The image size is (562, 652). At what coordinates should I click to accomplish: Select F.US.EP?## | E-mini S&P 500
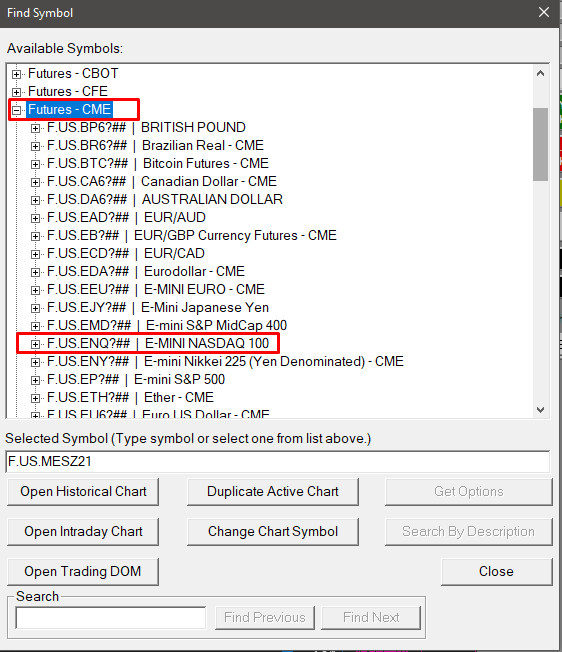136,379
